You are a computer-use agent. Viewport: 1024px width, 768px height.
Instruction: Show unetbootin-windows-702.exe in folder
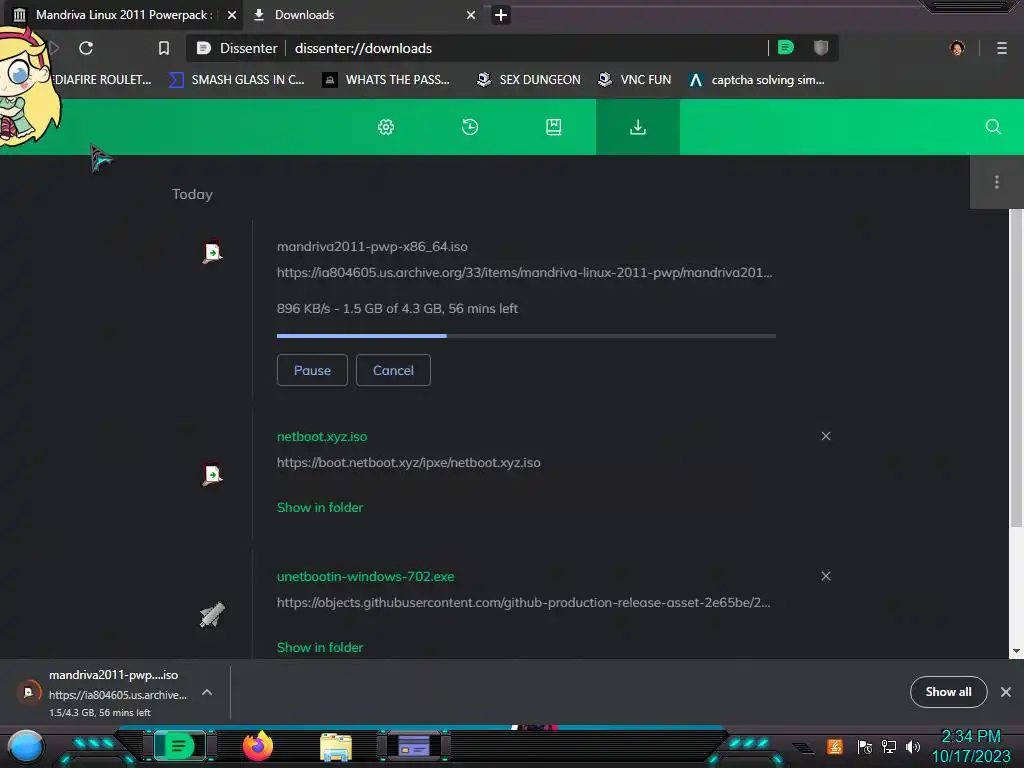pos(320,647)
